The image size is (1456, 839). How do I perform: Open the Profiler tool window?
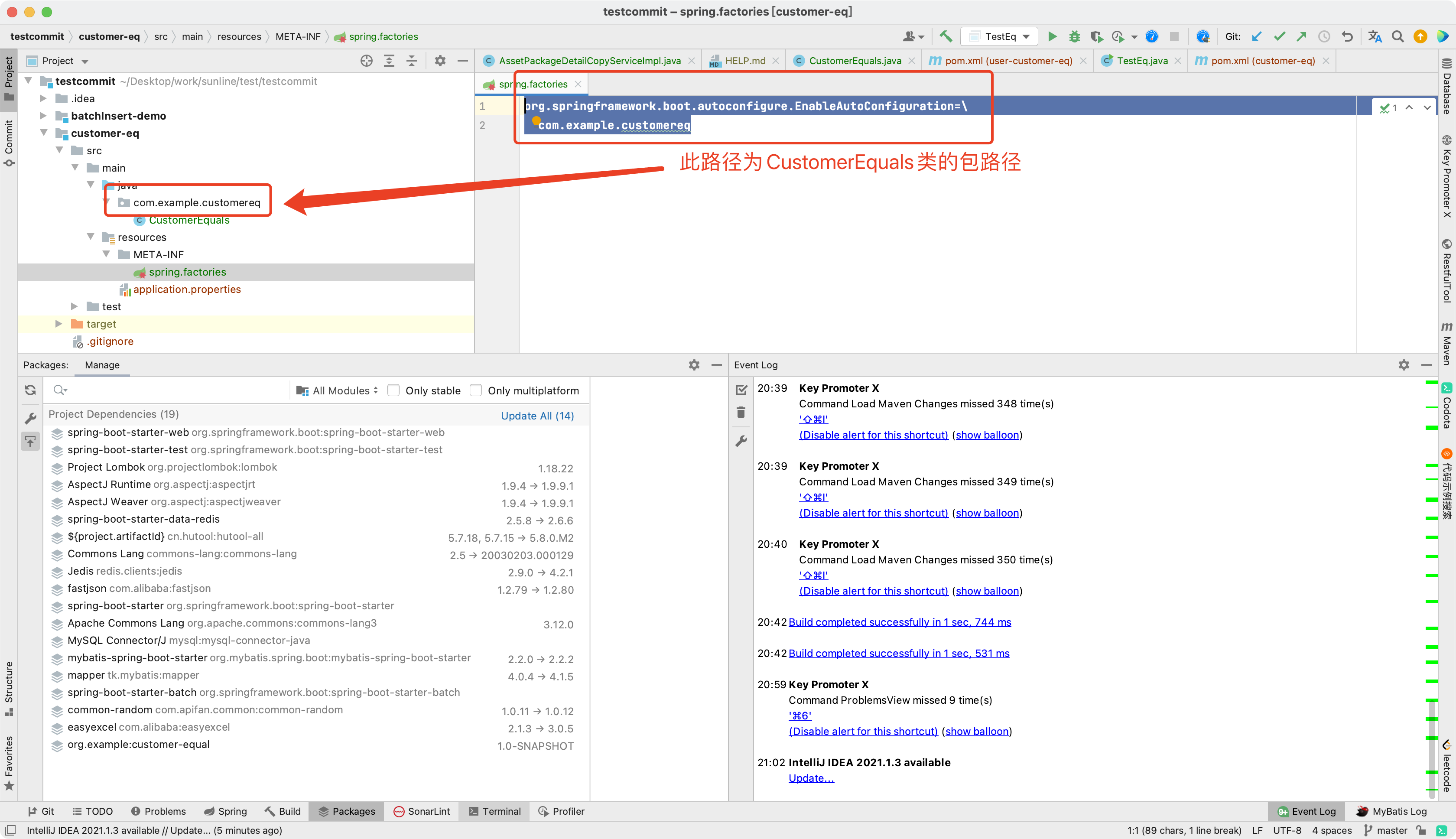click(x=561, y=811)
